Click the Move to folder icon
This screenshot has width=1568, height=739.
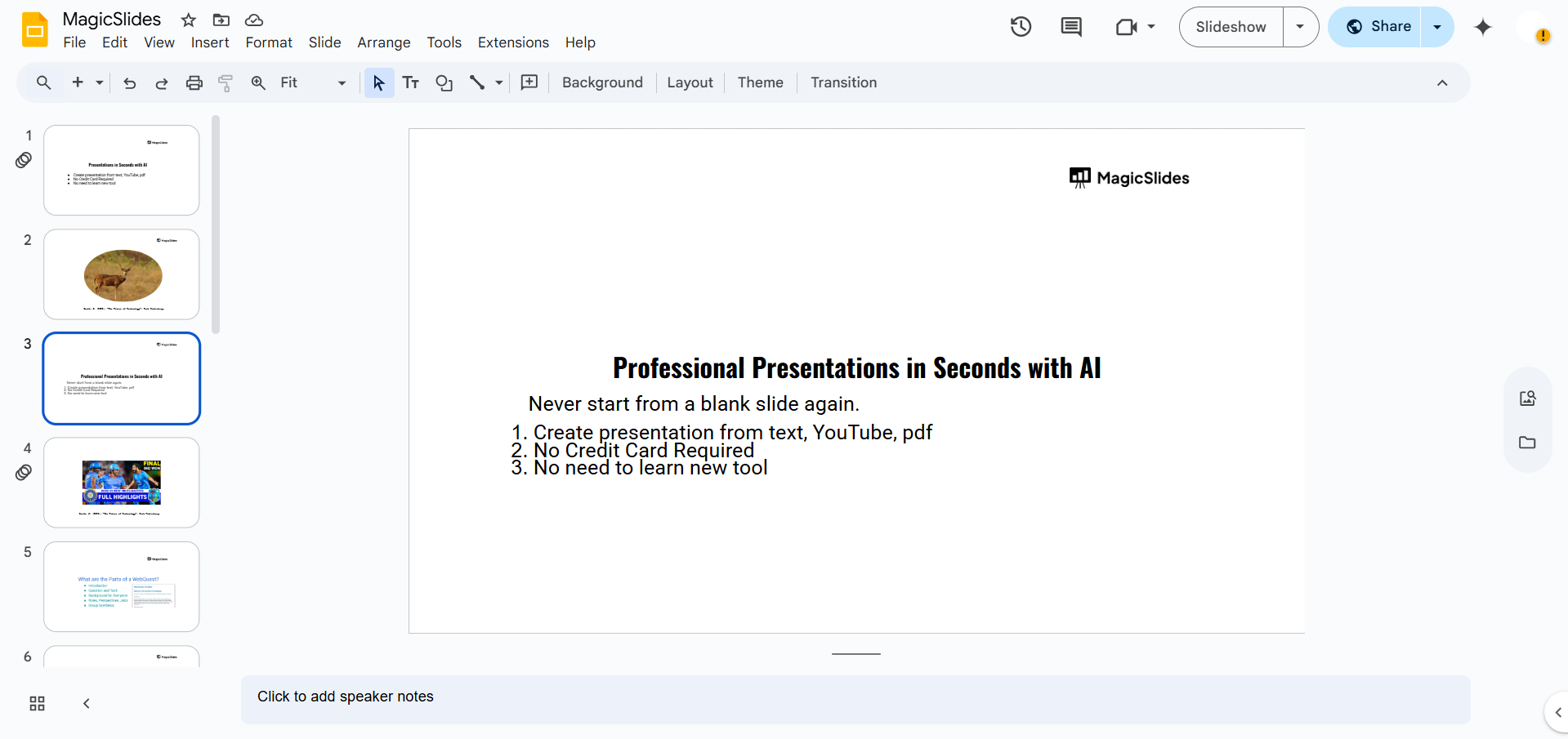[221, 20]
